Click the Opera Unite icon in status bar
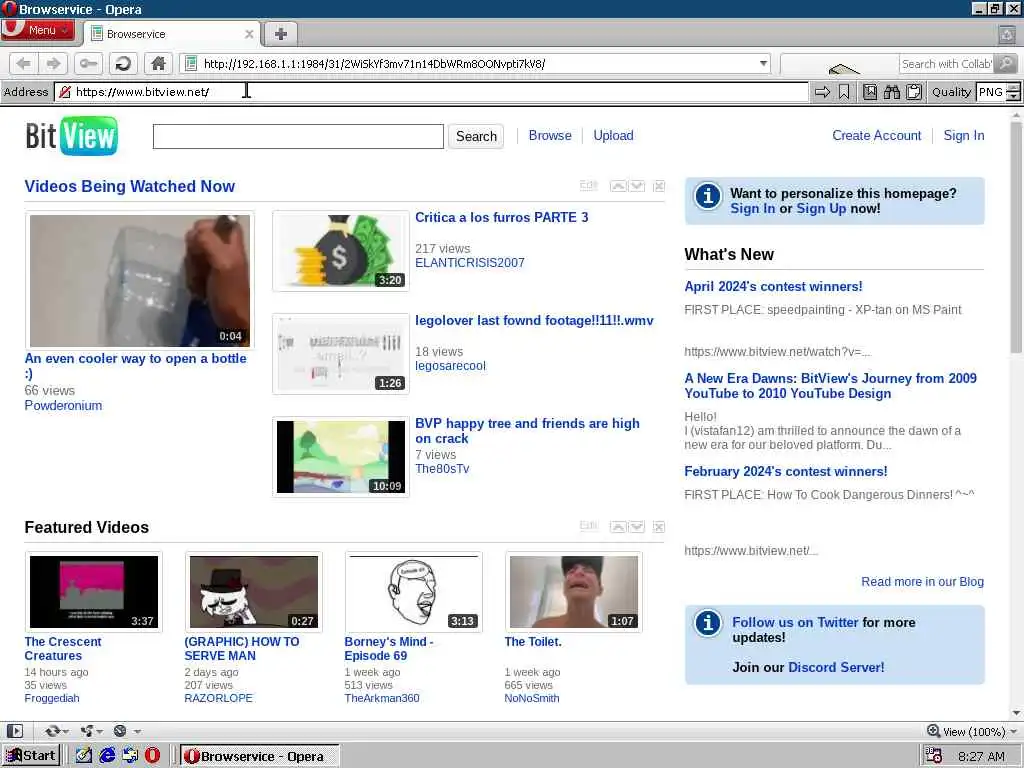 click(x=86, y=731)
